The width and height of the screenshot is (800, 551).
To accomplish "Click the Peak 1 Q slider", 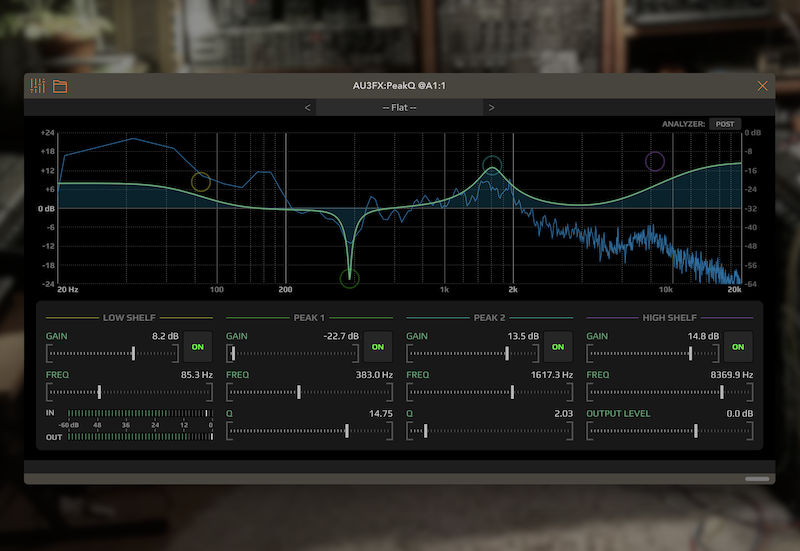I will click(x=309, y=431).
